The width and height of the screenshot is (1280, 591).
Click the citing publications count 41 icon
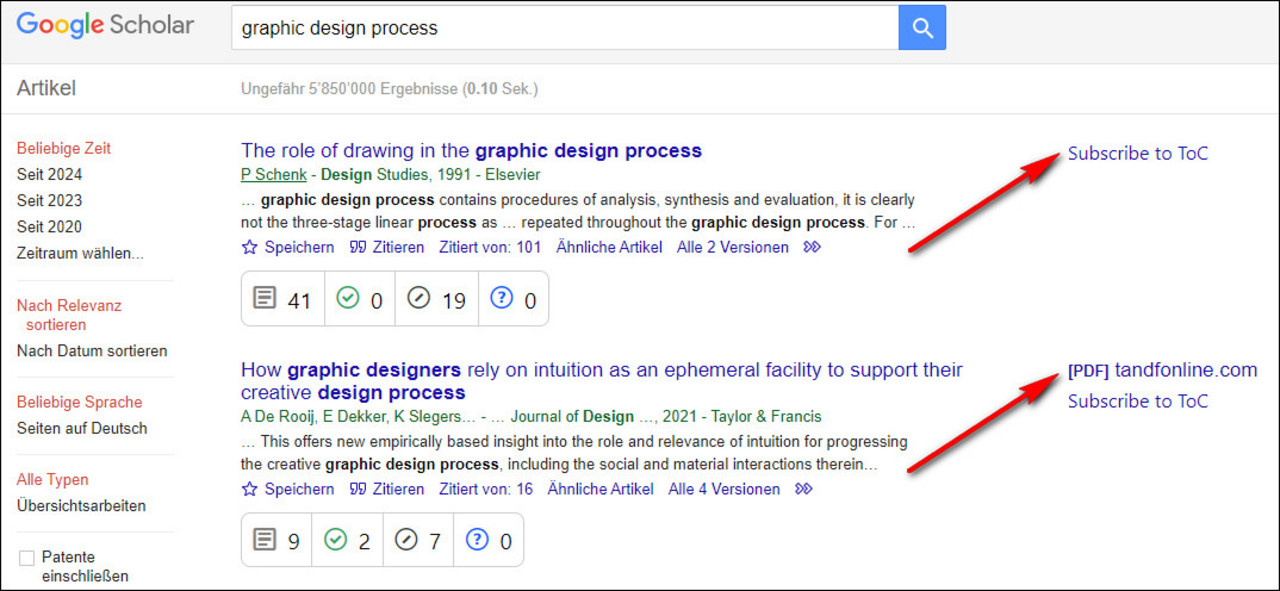pyautogui.click(x=265, y=299)
